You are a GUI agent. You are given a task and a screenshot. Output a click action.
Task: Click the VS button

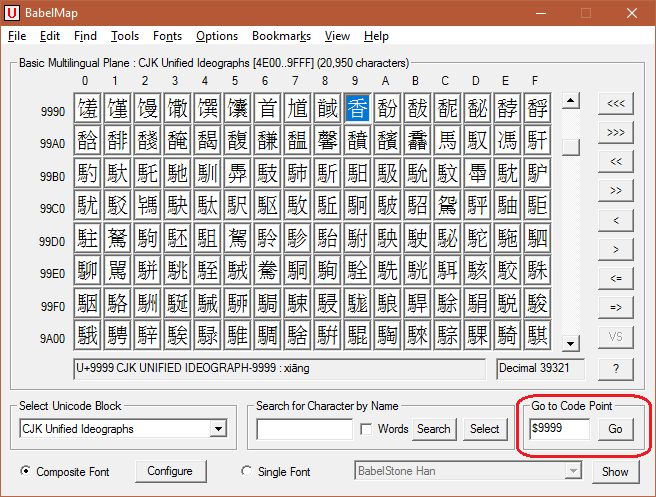point(615,337)
